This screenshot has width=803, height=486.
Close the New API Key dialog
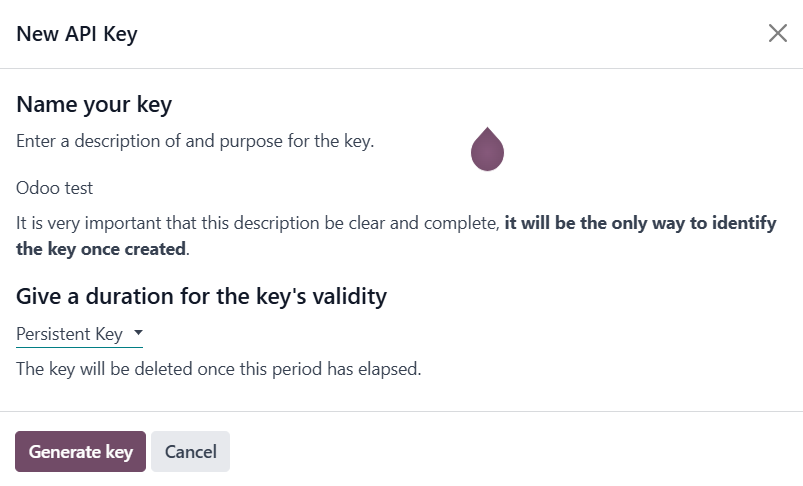click(777, 33)
